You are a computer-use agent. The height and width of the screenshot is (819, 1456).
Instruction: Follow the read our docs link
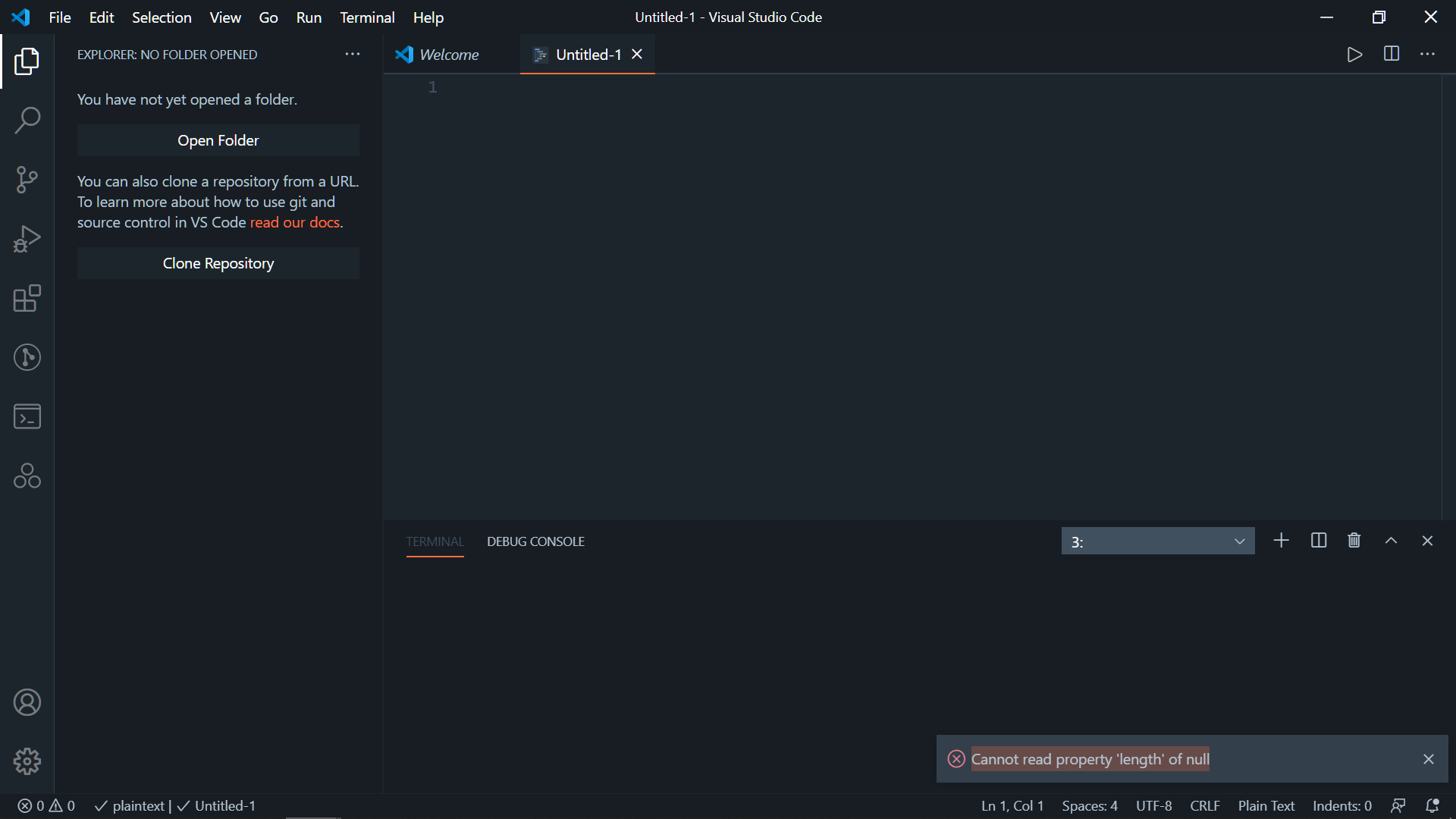coord(294,222)
